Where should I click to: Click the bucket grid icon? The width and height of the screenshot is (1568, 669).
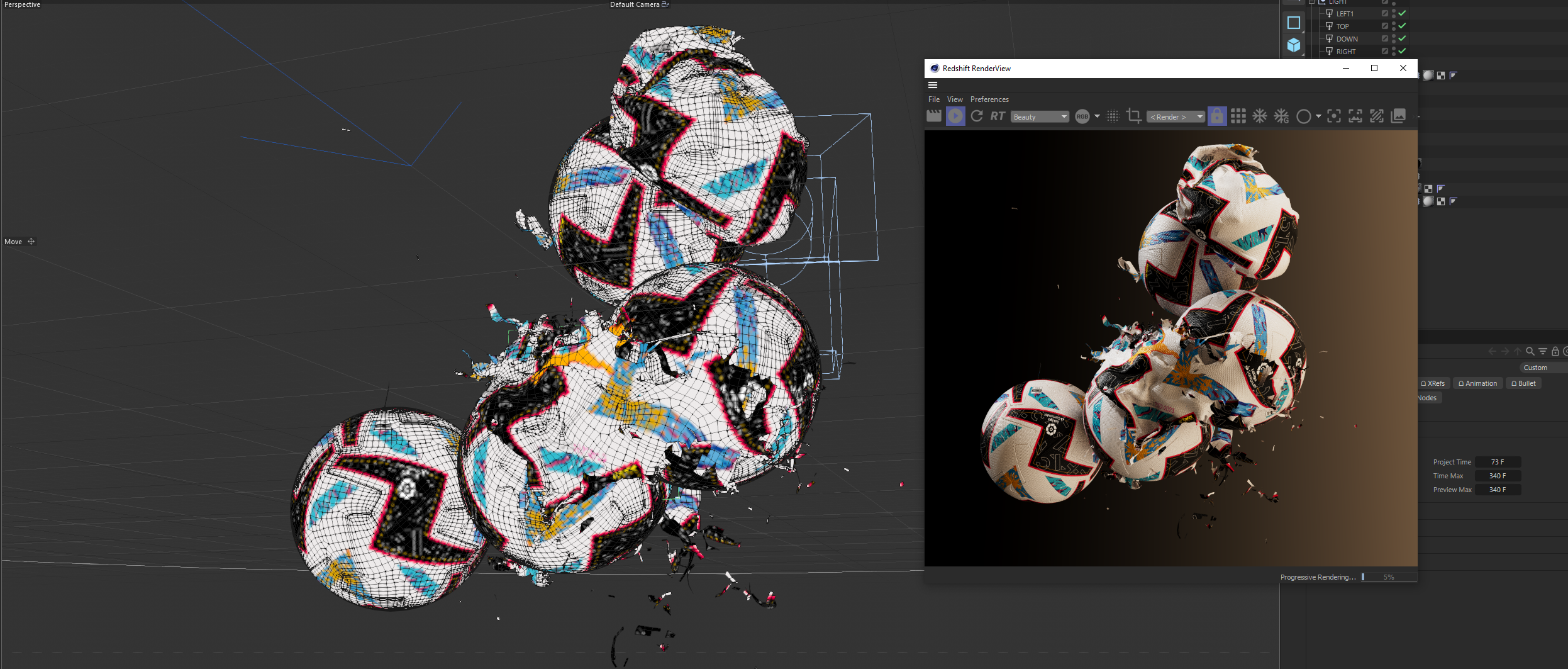1238,116
